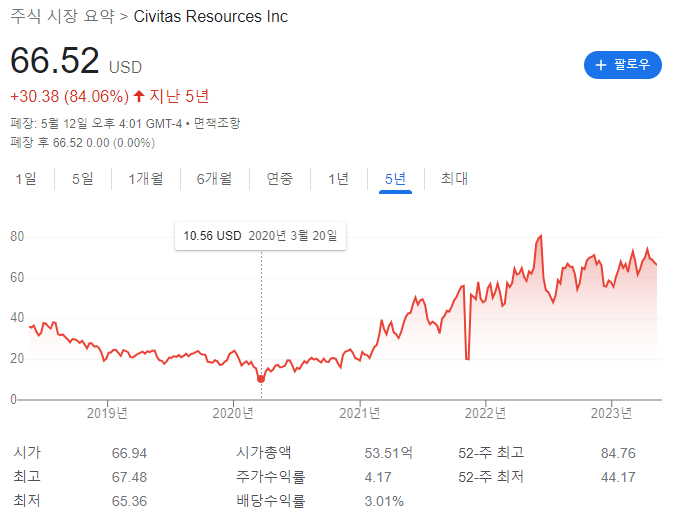This screenshot has height=518, width=673.
Task: Choose the 1년 range tab
Action: (x=338, y=179)
